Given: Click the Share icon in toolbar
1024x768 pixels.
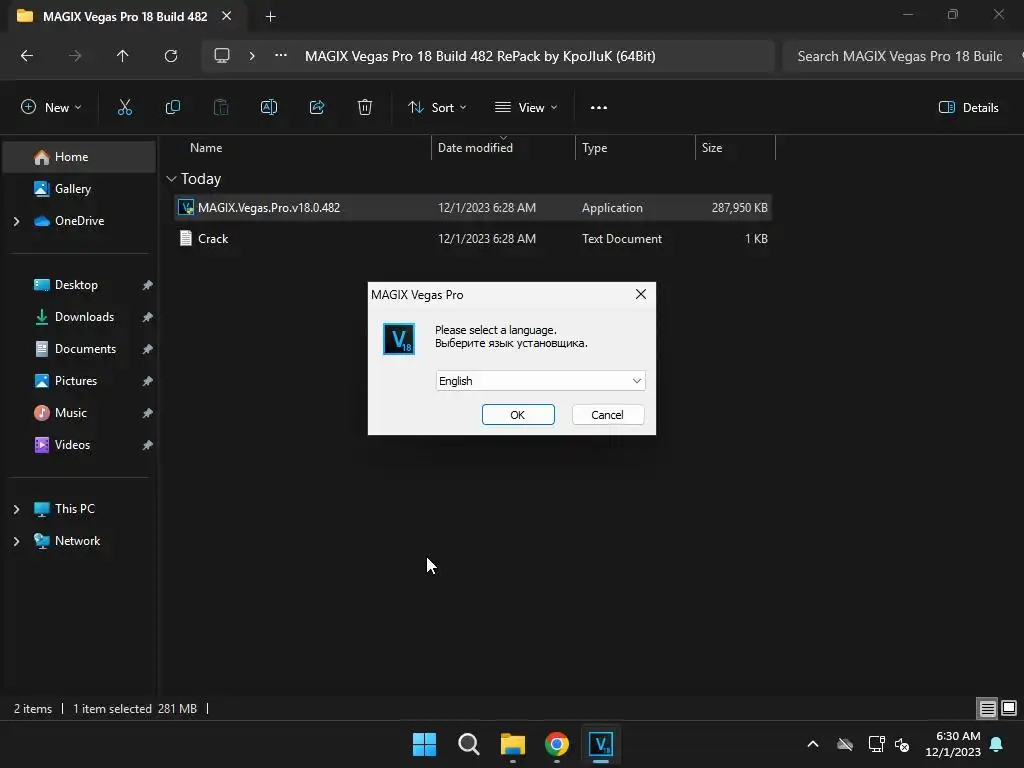Looking at the screenshot, I should pos(317,108).
